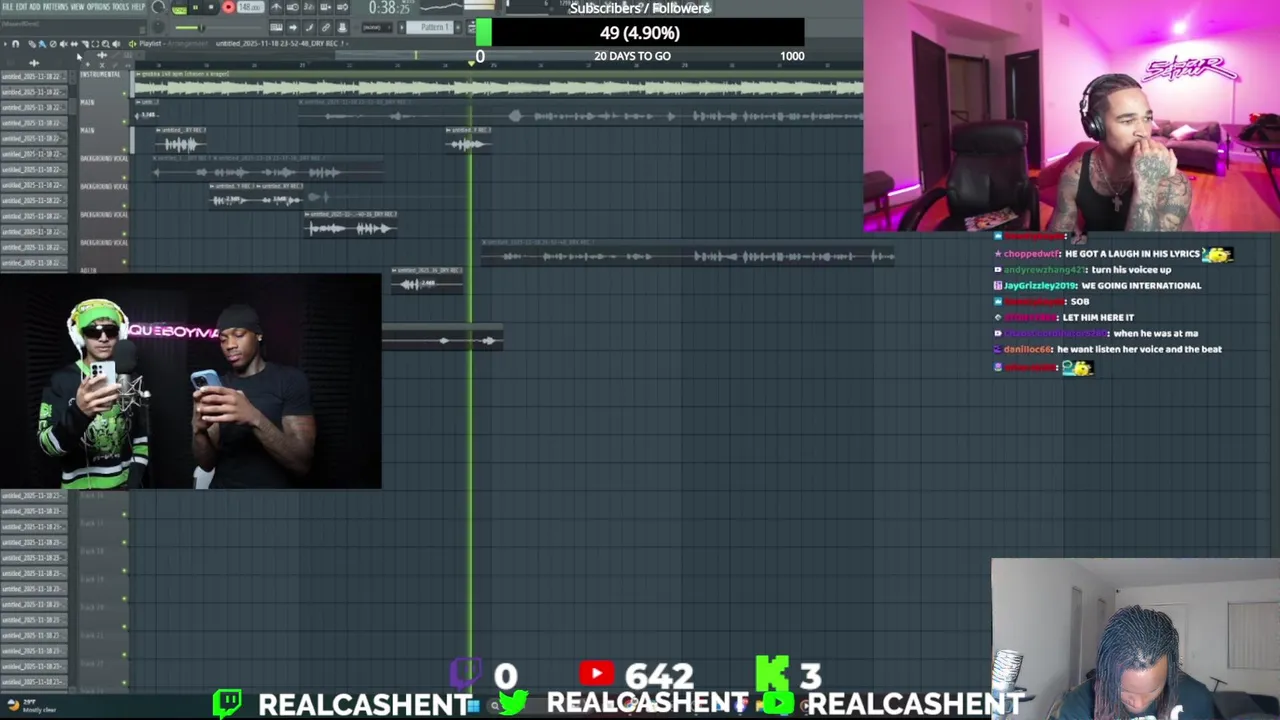Open the 23-52-48_DRY REC clip selector

click(280, 44)
